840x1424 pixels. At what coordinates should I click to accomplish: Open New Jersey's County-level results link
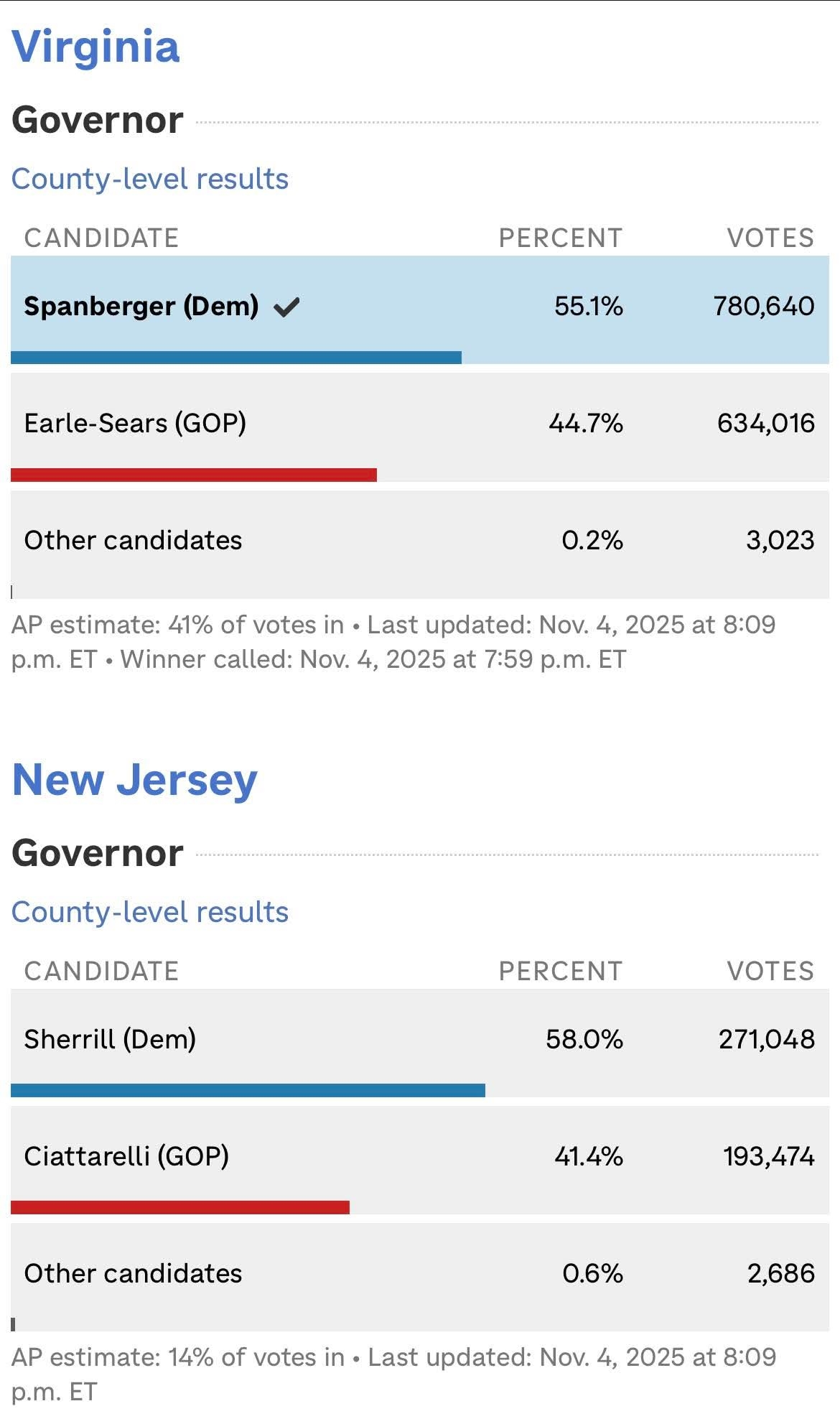149,912
